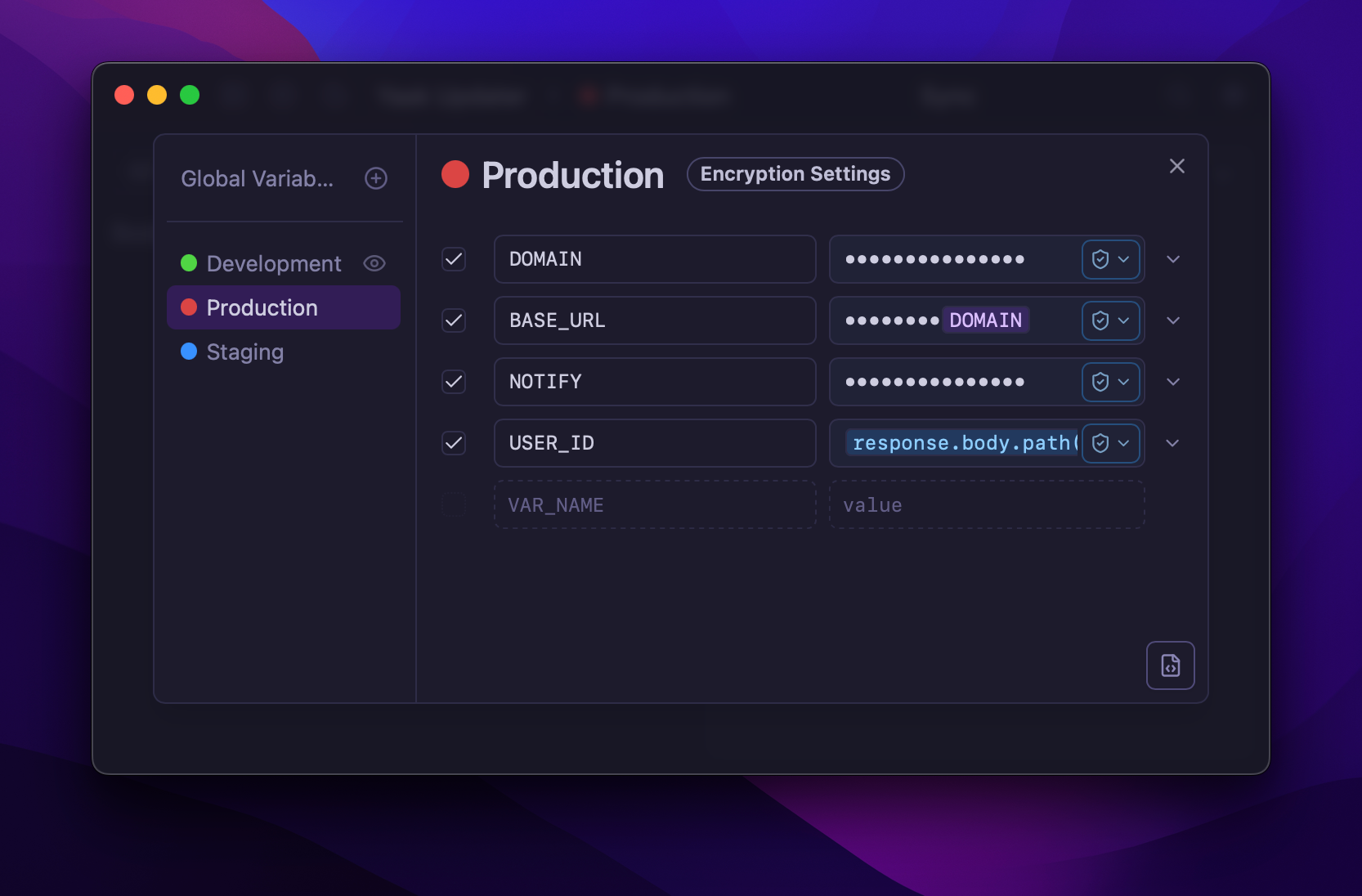The height and width of the screenshot is (896, 1362).
Task: Click the add environment plus icon
Action: [376, 178]
